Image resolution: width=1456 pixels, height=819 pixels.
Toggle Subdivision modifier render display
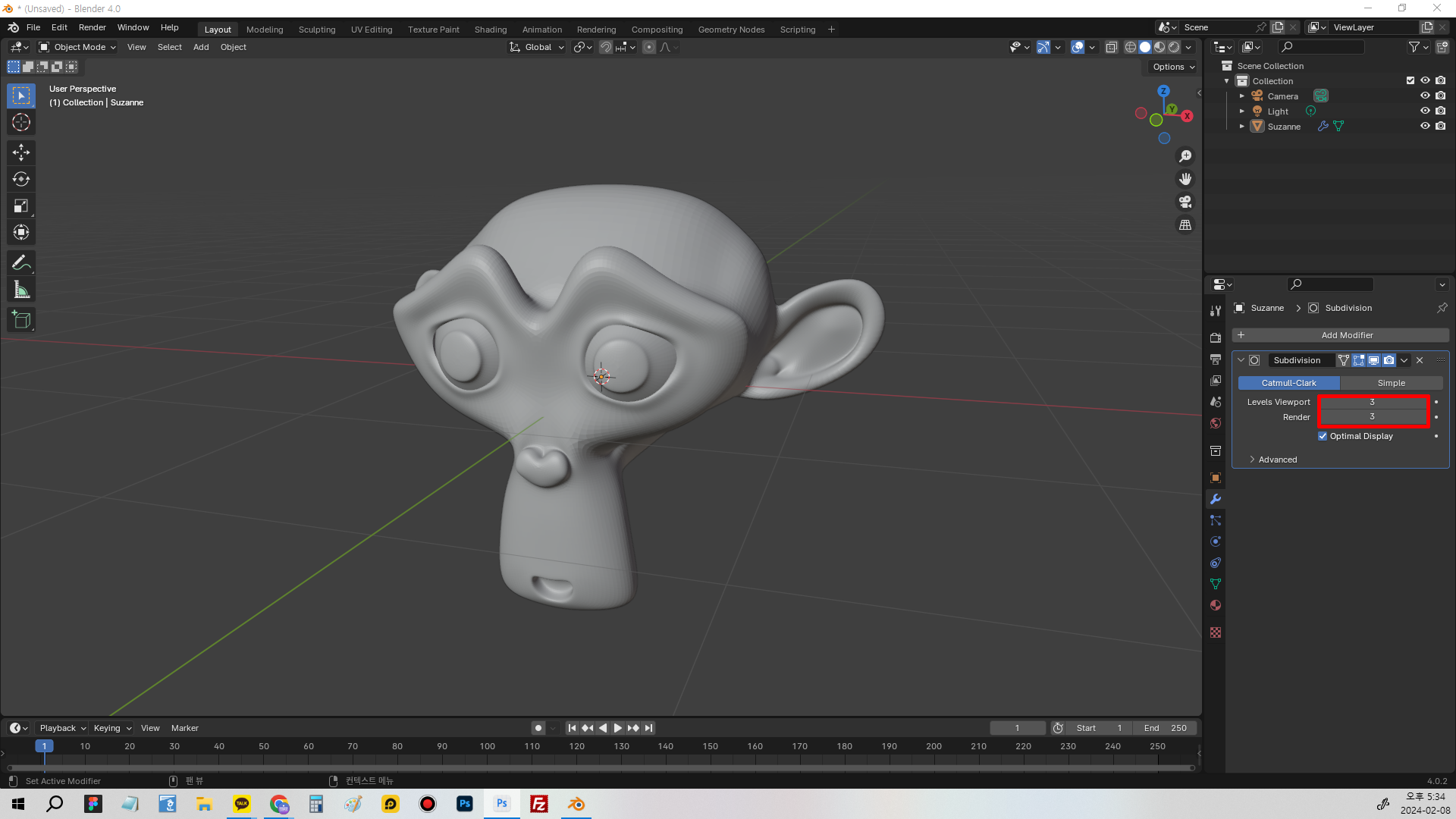tap(1389, 360)
